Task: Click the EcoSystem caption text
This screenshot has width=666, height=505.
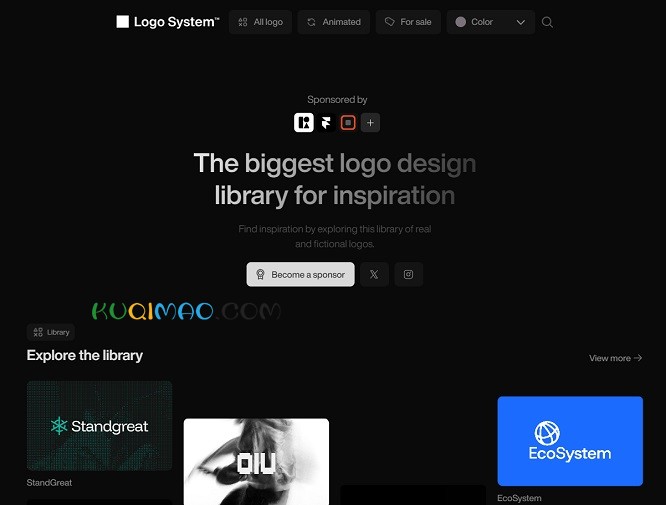Action: 519,498
